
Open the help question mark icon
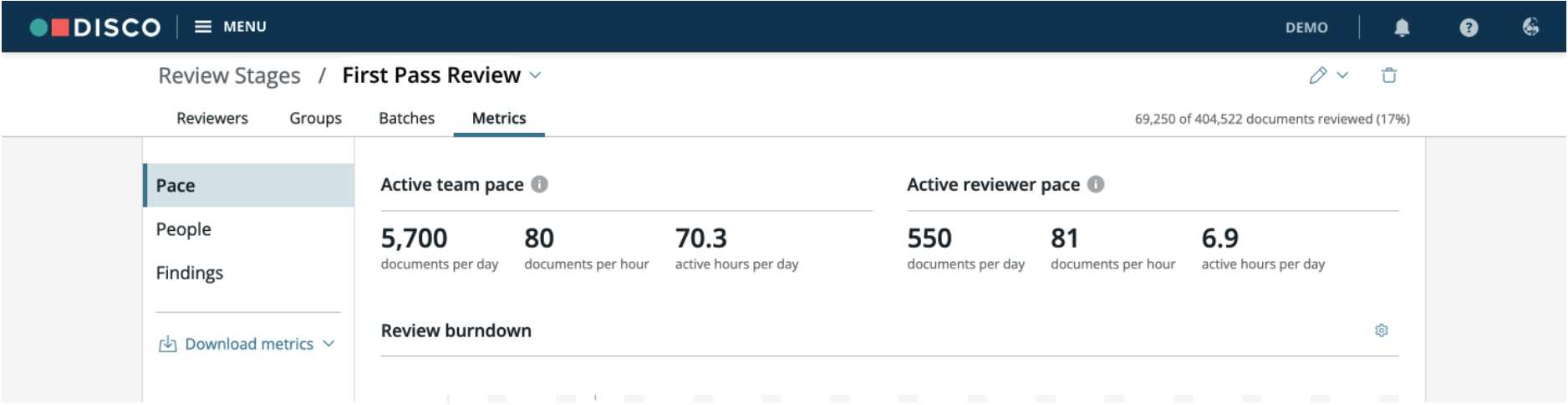coord(1469,28)
